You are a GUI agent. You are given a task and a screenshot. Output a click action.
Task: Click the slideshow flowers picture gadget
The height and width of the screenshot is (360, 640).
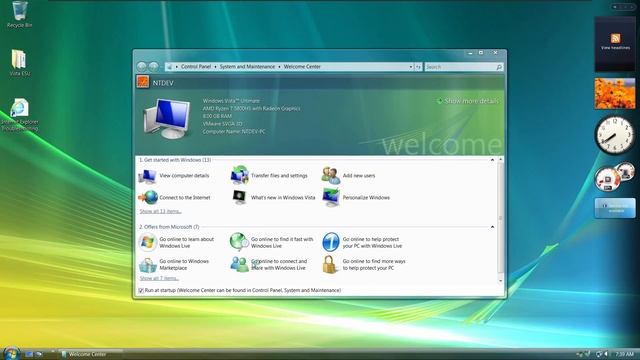tap(615, 93)
